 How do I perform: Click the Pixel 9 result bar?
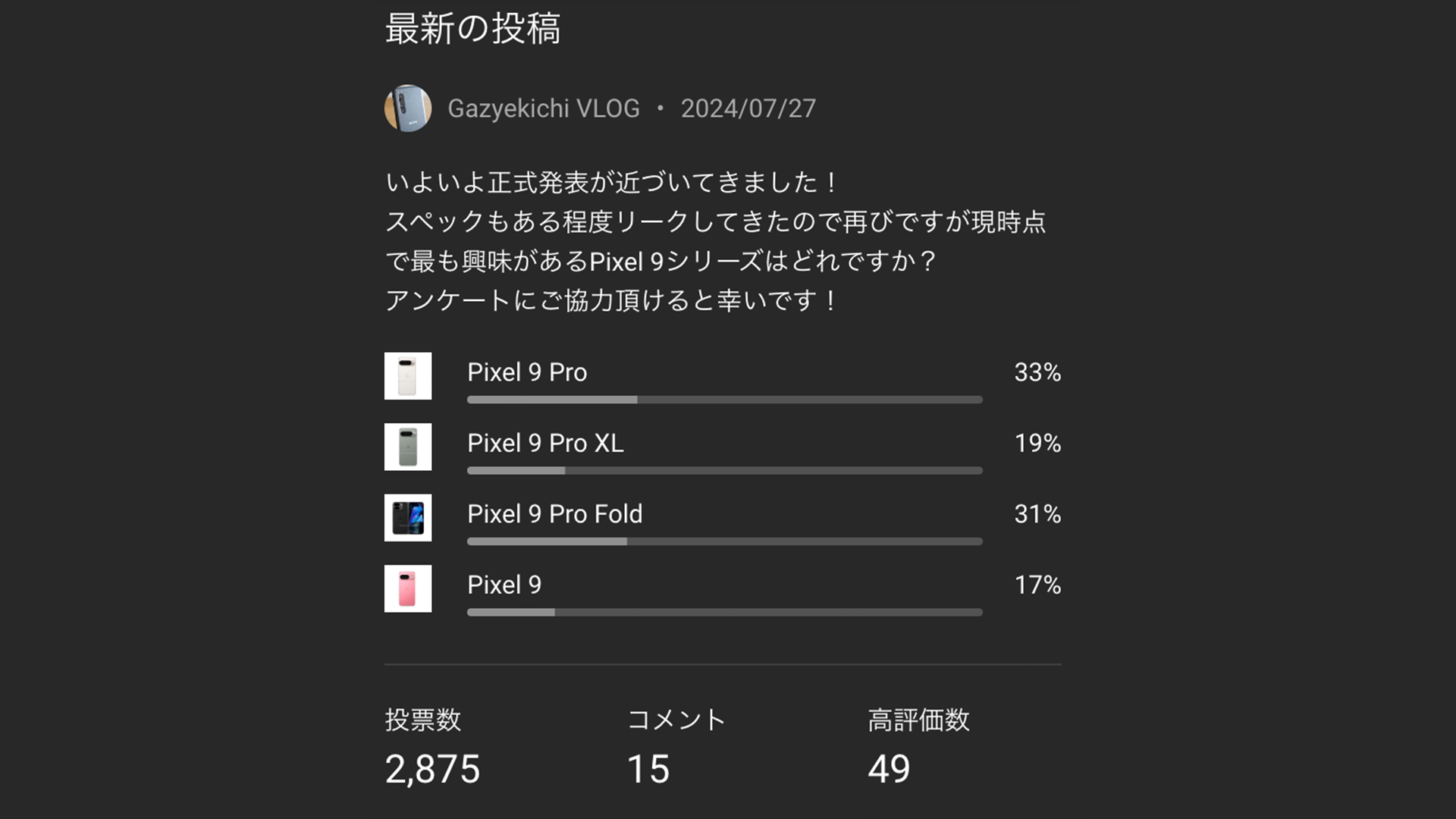(724, 612)
